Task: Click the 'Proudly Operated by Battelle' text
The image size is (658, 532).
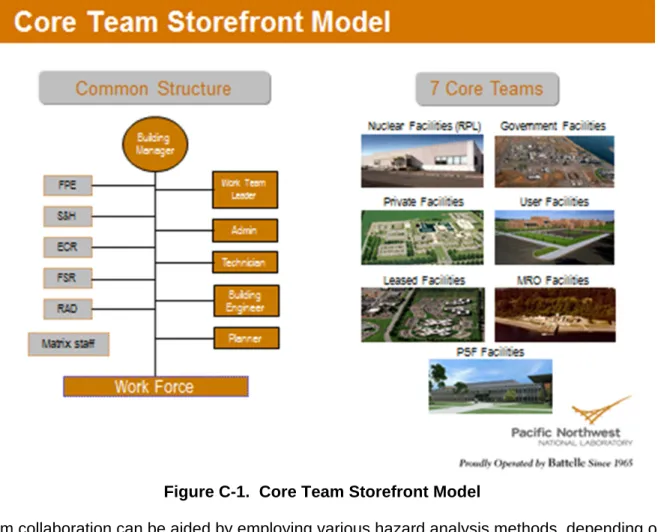Action: pos(546,463)
